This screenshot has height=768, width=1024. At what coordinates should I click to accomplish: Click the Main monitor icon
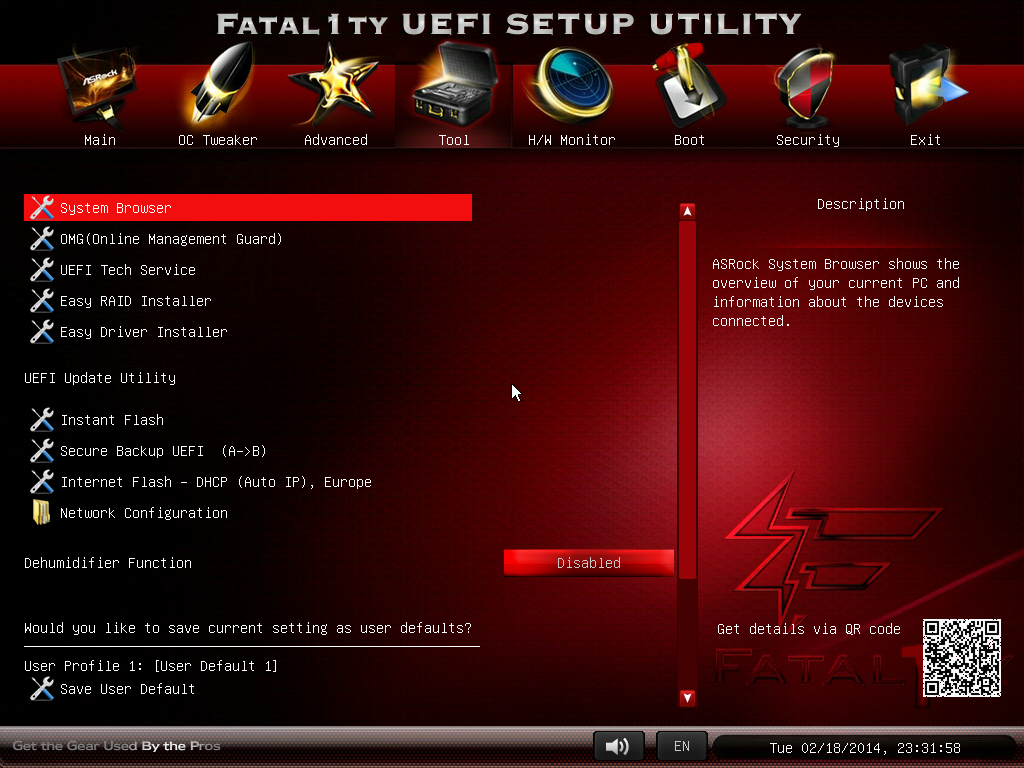[x=99, y=92]
